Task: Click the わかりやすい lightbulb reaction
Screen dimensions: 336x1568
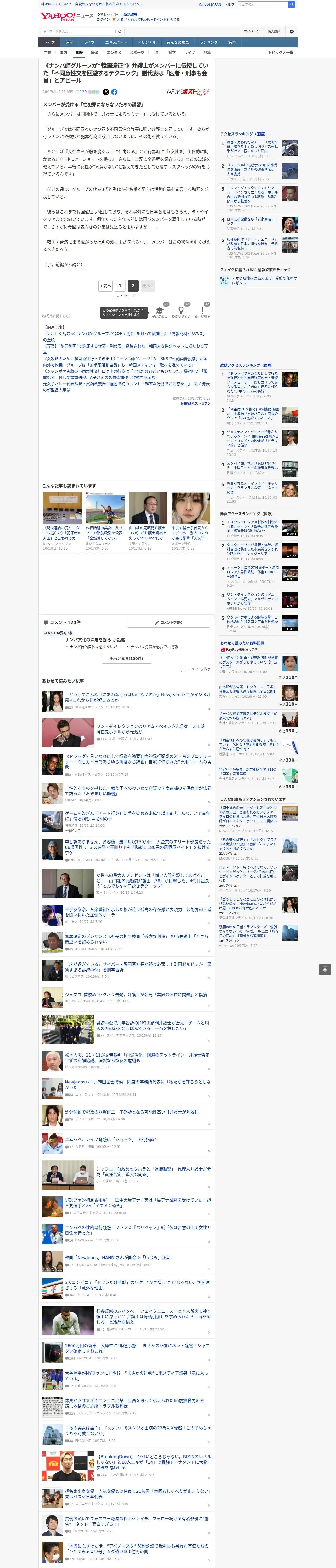Action: [x=181, y=310]
